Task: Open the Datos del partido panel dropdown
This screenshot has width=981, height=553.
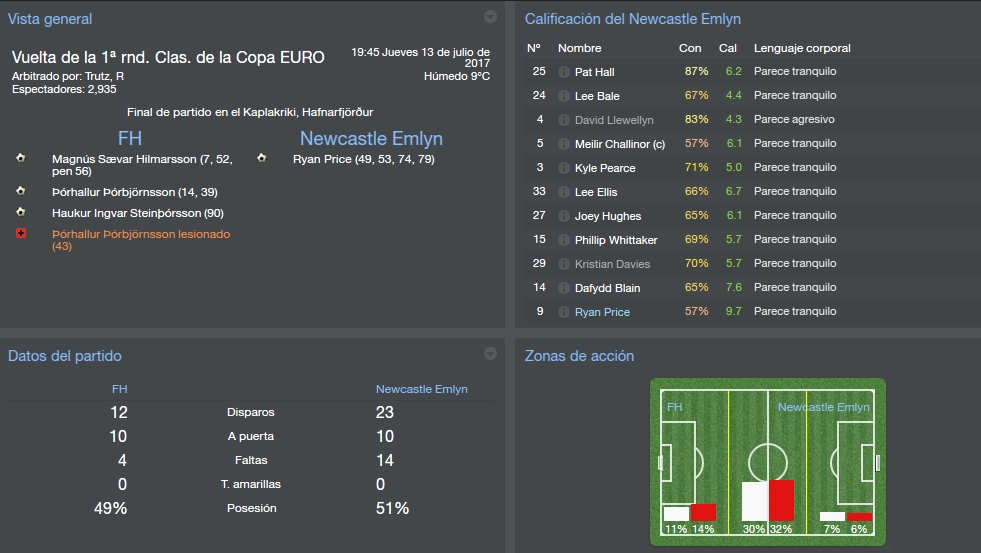Action: click(490, 354)
